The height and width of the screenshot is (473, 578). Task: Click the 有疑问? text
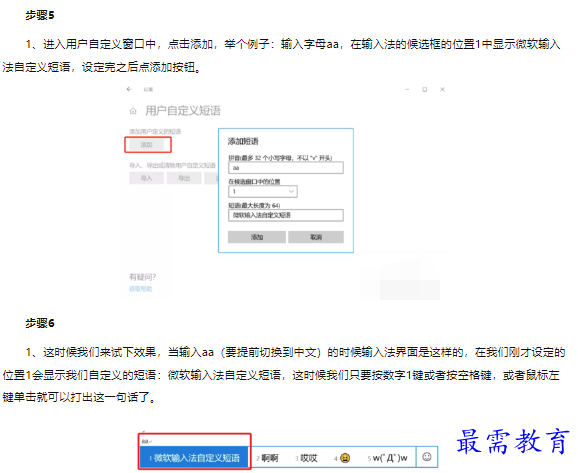[142, 277]
